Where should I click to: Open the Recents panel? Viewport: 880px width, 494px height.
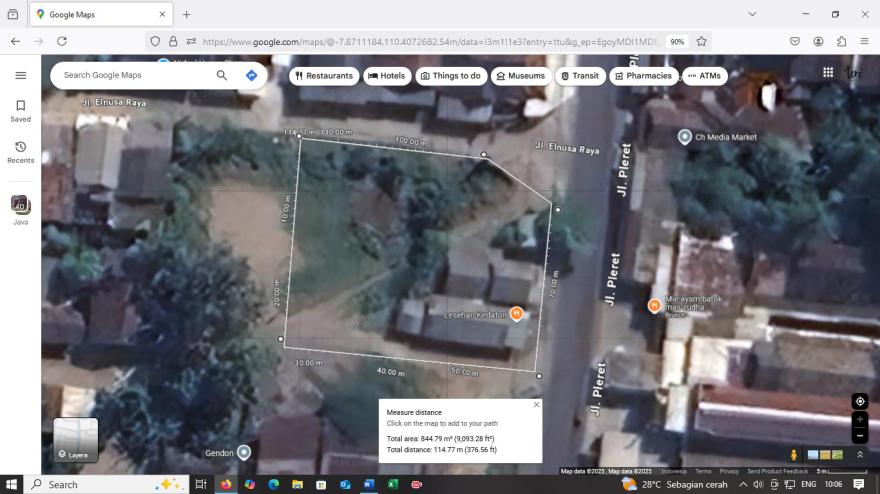[20, 152]
